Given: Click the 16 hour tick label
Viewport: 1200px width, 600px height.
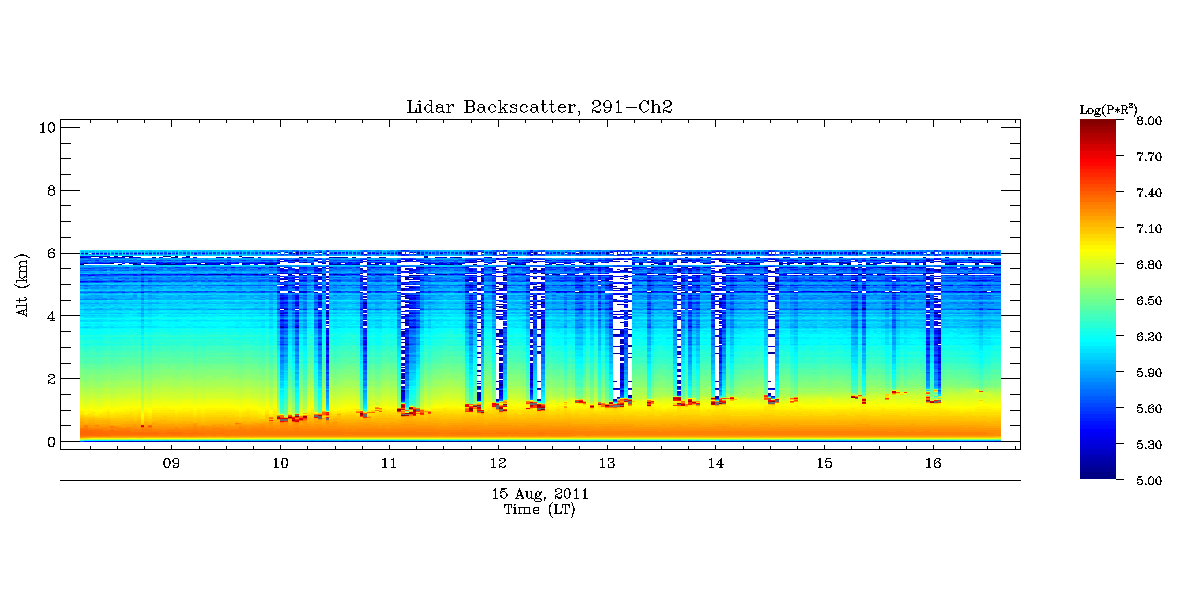Looking at the screenshot, I should point(934,464).
